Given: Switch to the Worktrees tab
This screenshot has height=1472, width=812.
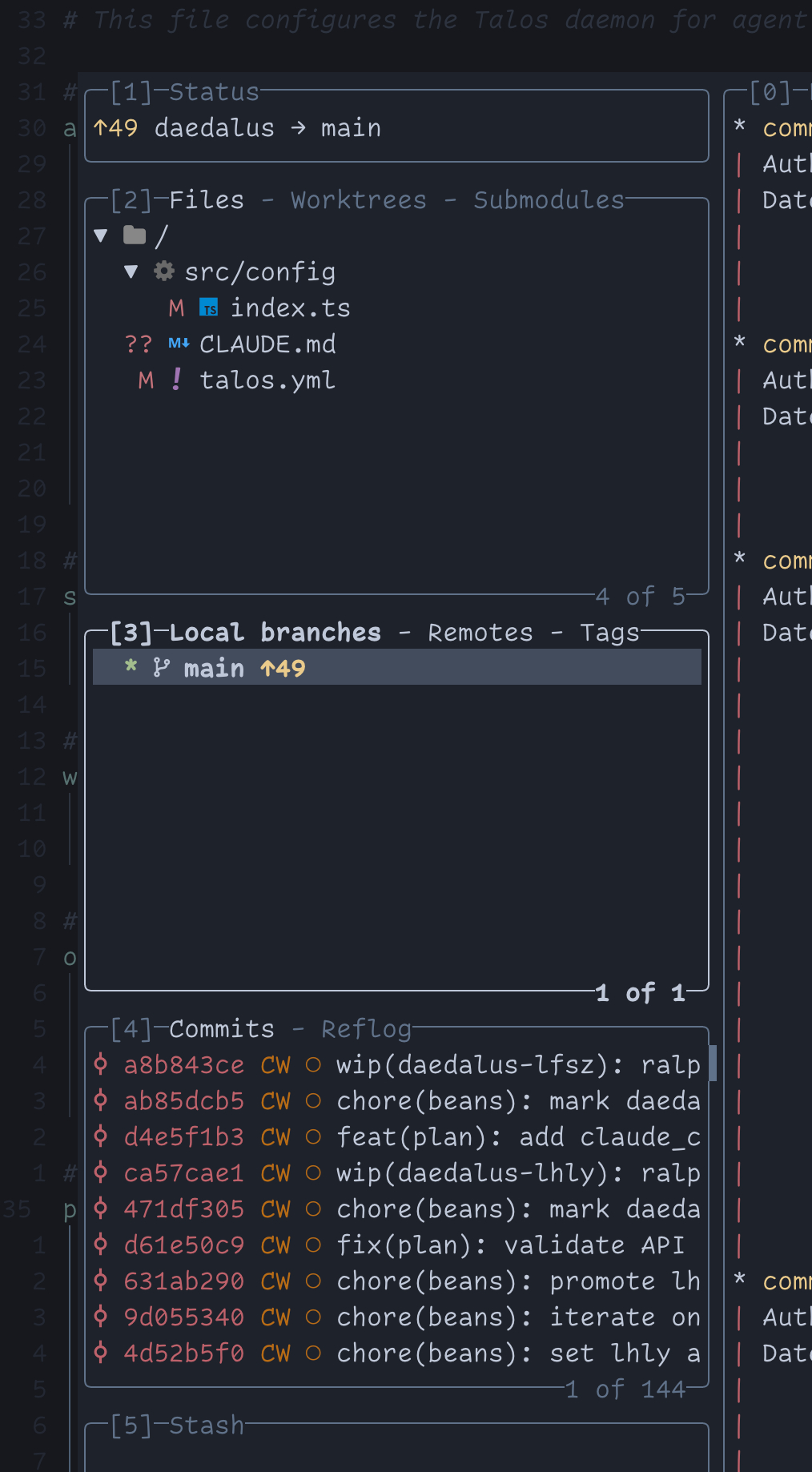Looking at the screenshot, I should pyautogui.click(x=358, y=200).
